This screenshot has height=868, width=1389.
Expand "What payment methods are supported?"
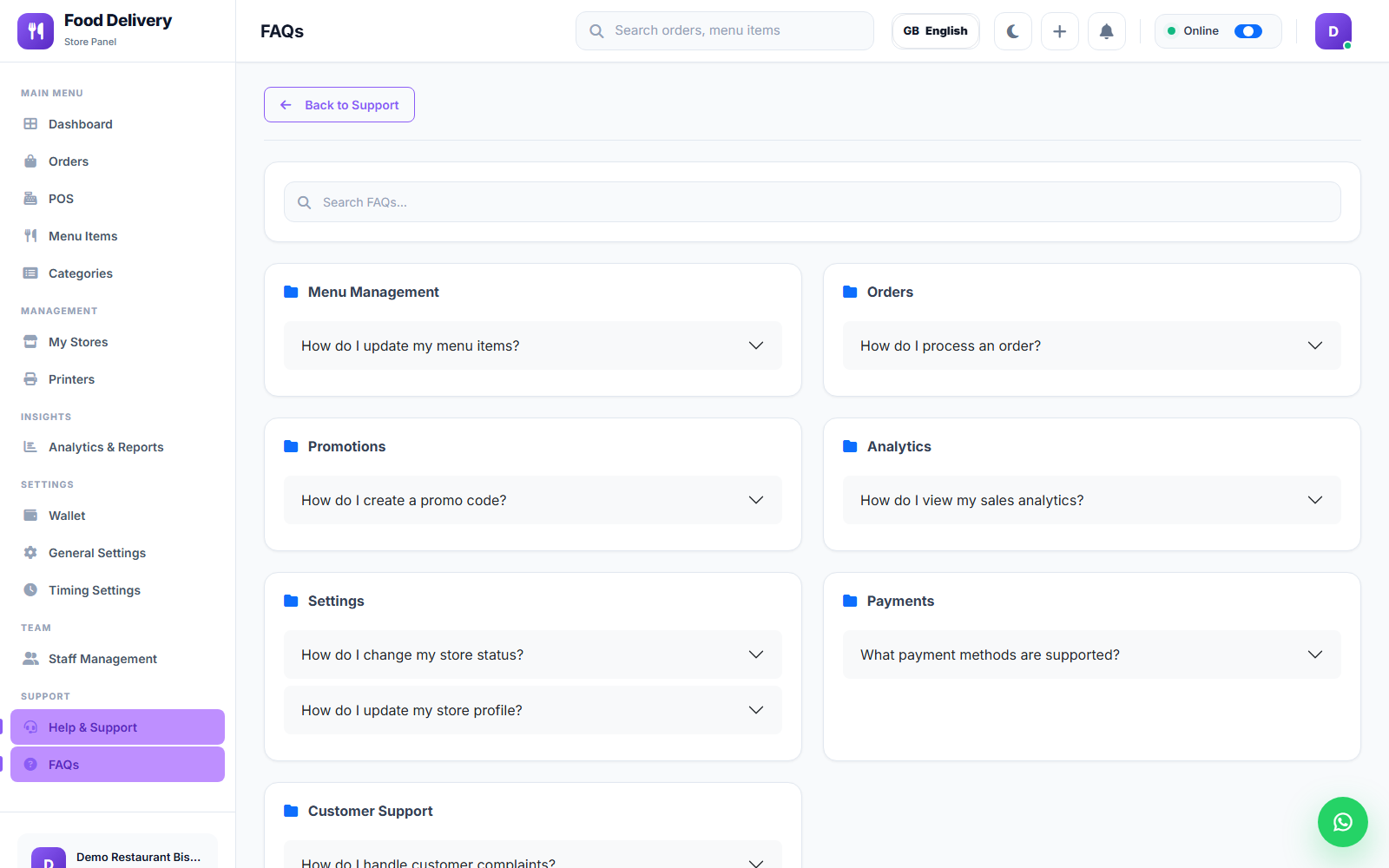pos(1092,654)
